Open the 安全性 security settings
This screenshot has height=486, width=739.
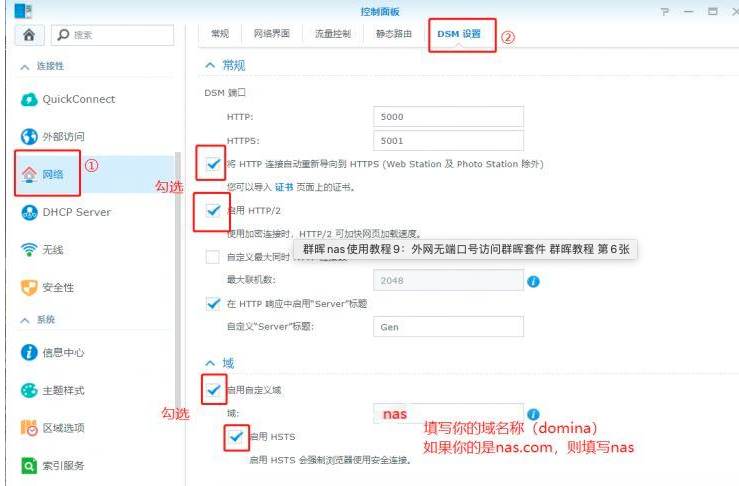pos(57,288)
